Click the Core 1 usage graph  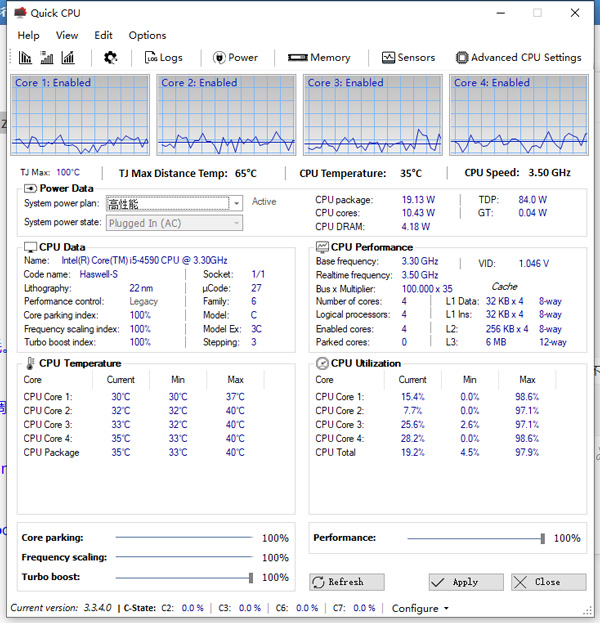coord(80,115)
